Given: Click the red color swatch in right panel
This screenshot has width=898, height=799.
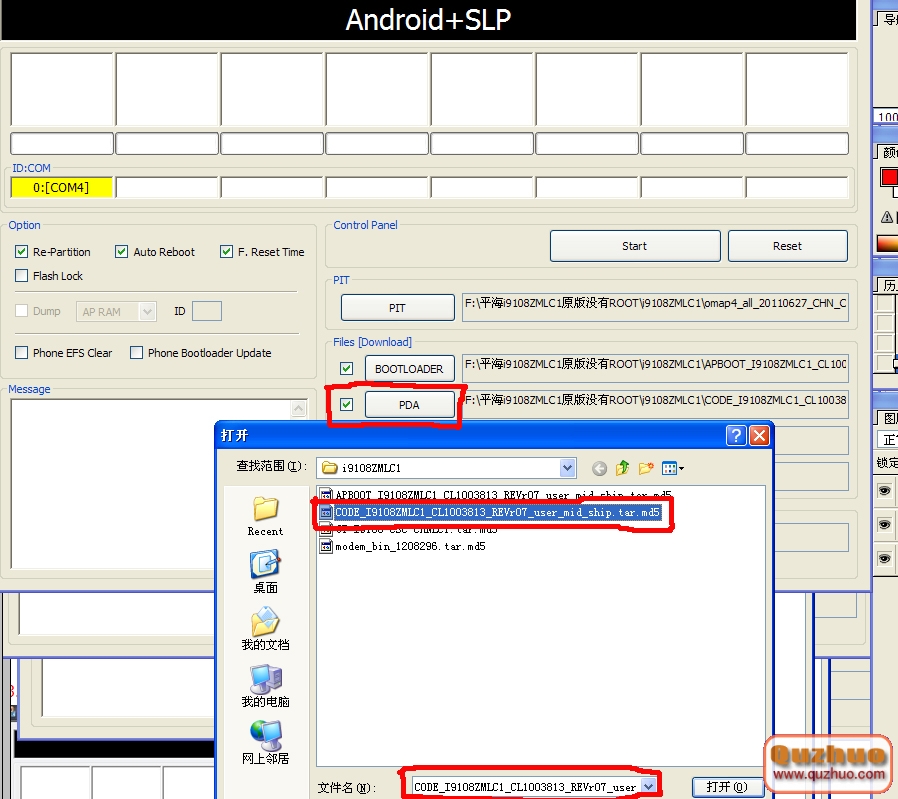Looking at the screenshot, I should point(889,176).
